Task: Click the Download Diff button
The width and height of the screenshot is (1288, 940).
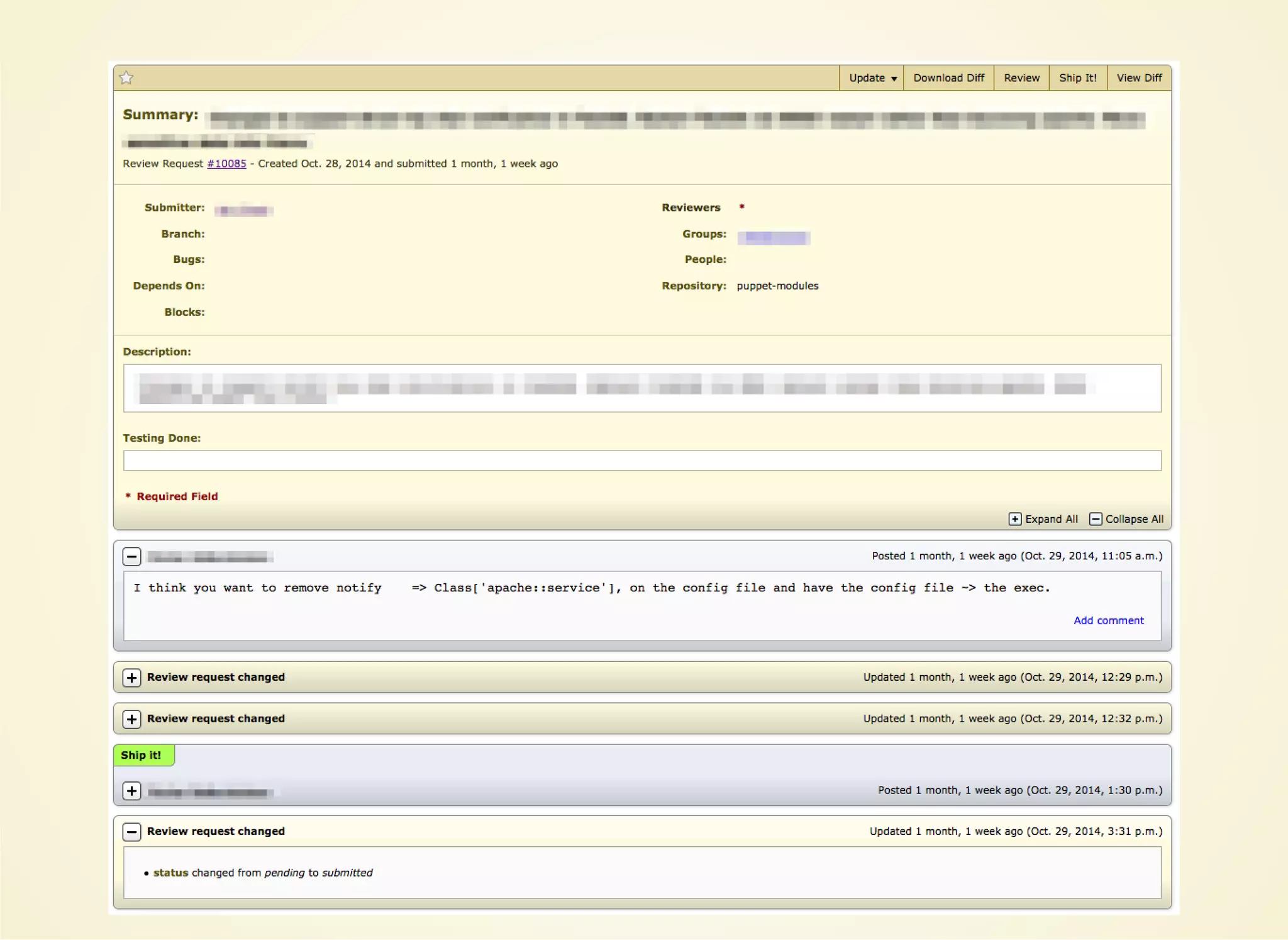Action: click(x=948, y=77)
